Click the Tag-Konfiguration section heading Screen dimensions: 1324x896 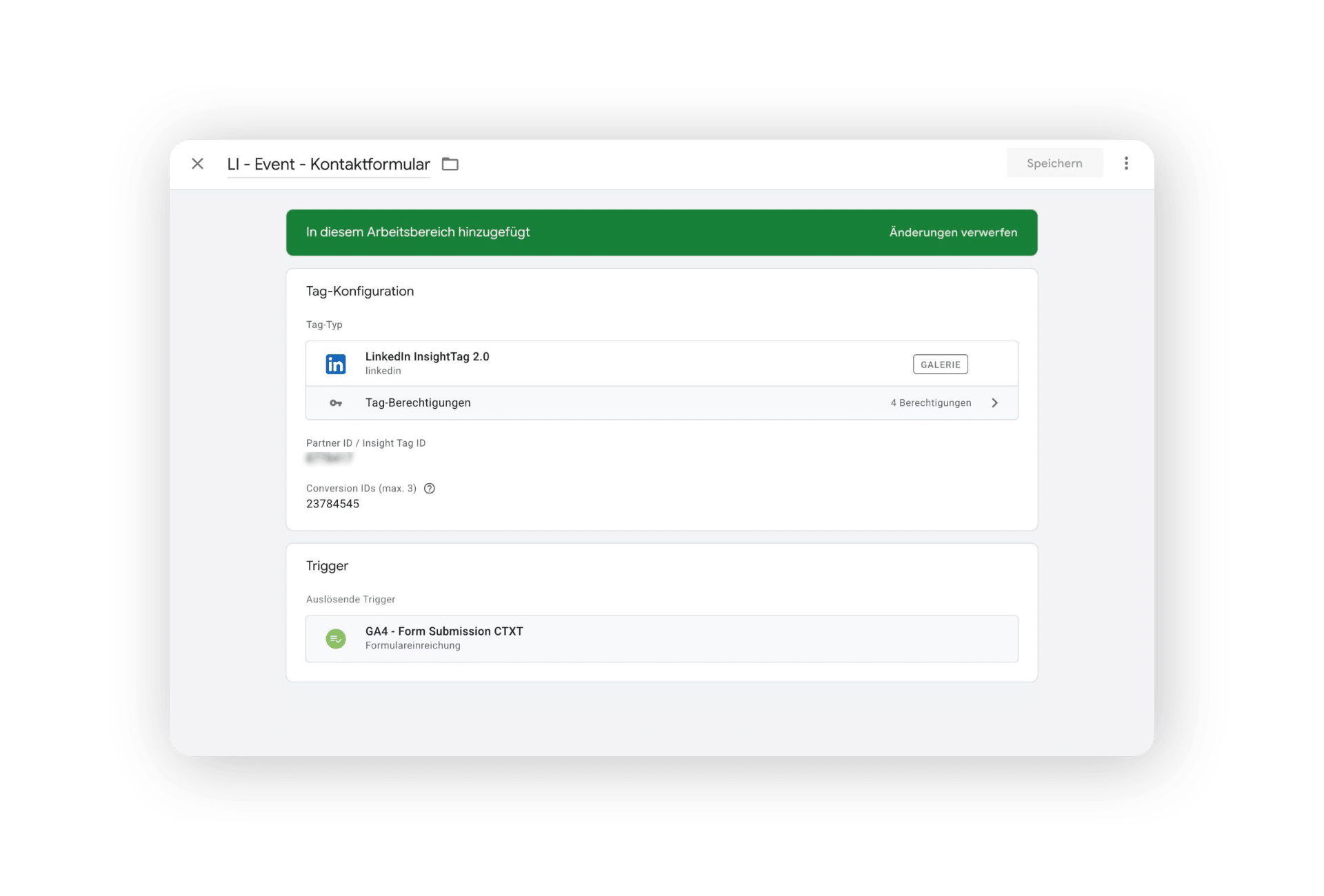click(360, 292)
